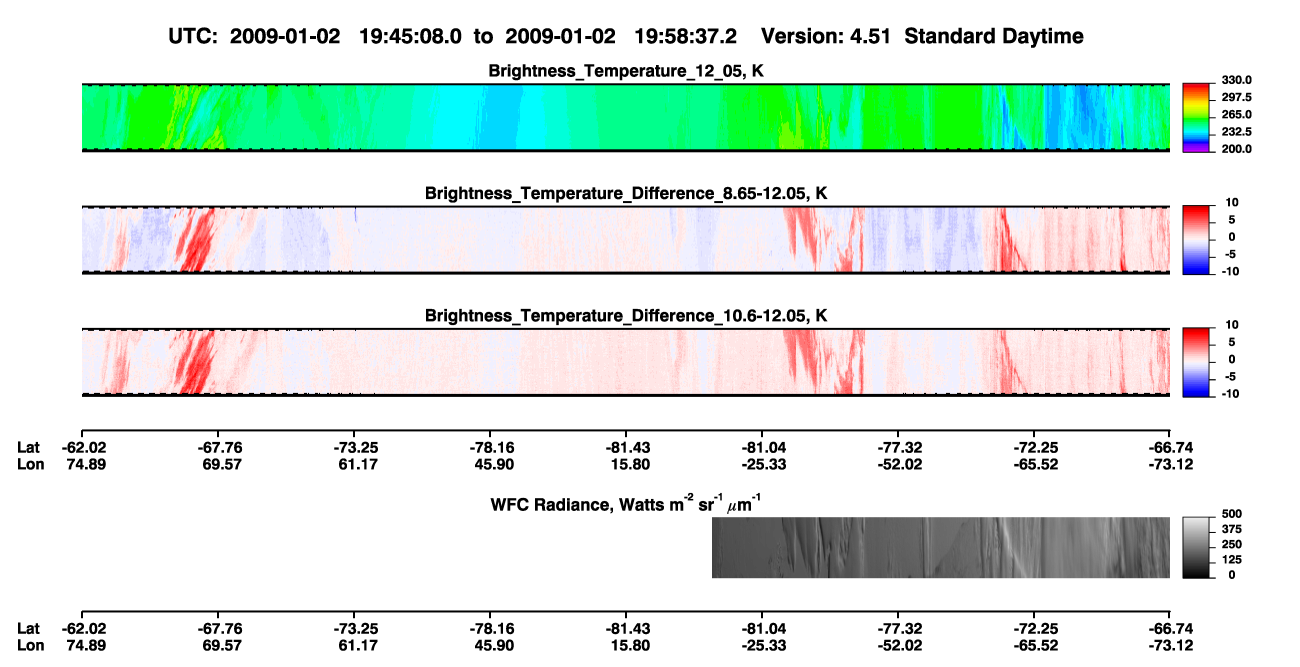Click the Standard Daytime label in header
This screenshot has height=667, width=1300.
pyautogui.click(x=993, y=37)
